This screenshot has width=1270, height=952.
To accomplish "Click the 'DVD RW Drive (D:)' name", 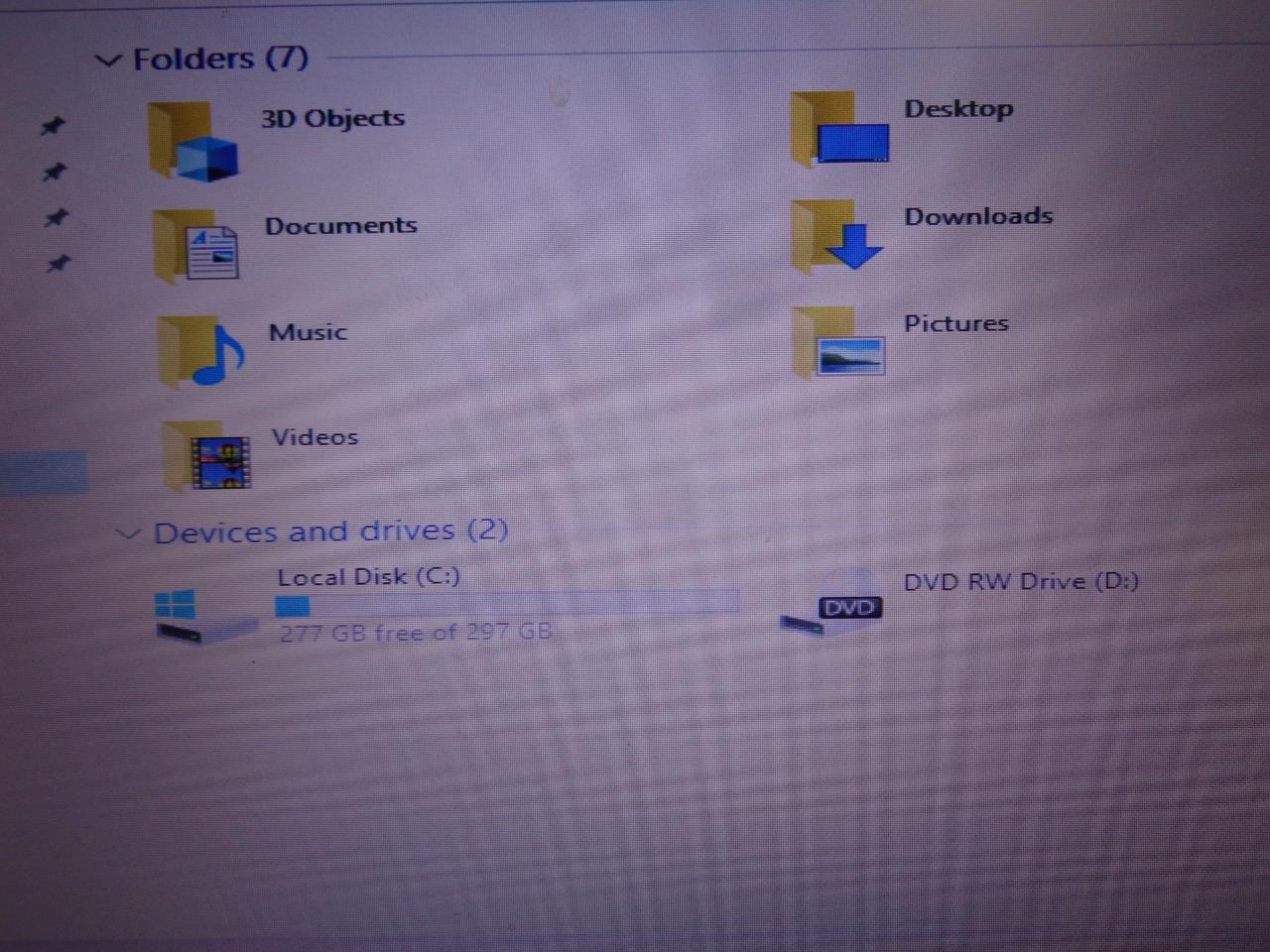I will click(x=1021, y=581).
